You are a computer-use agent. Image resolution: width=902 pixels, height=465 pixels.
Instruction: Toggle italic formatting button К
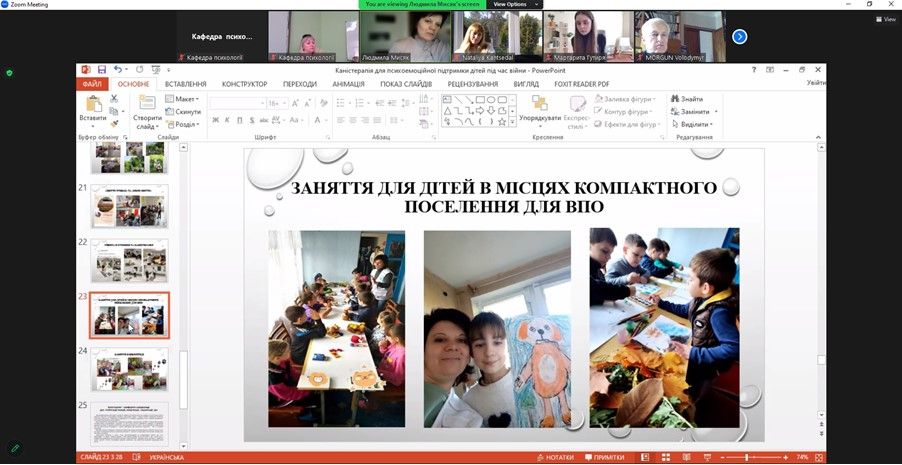coord(227,120)
